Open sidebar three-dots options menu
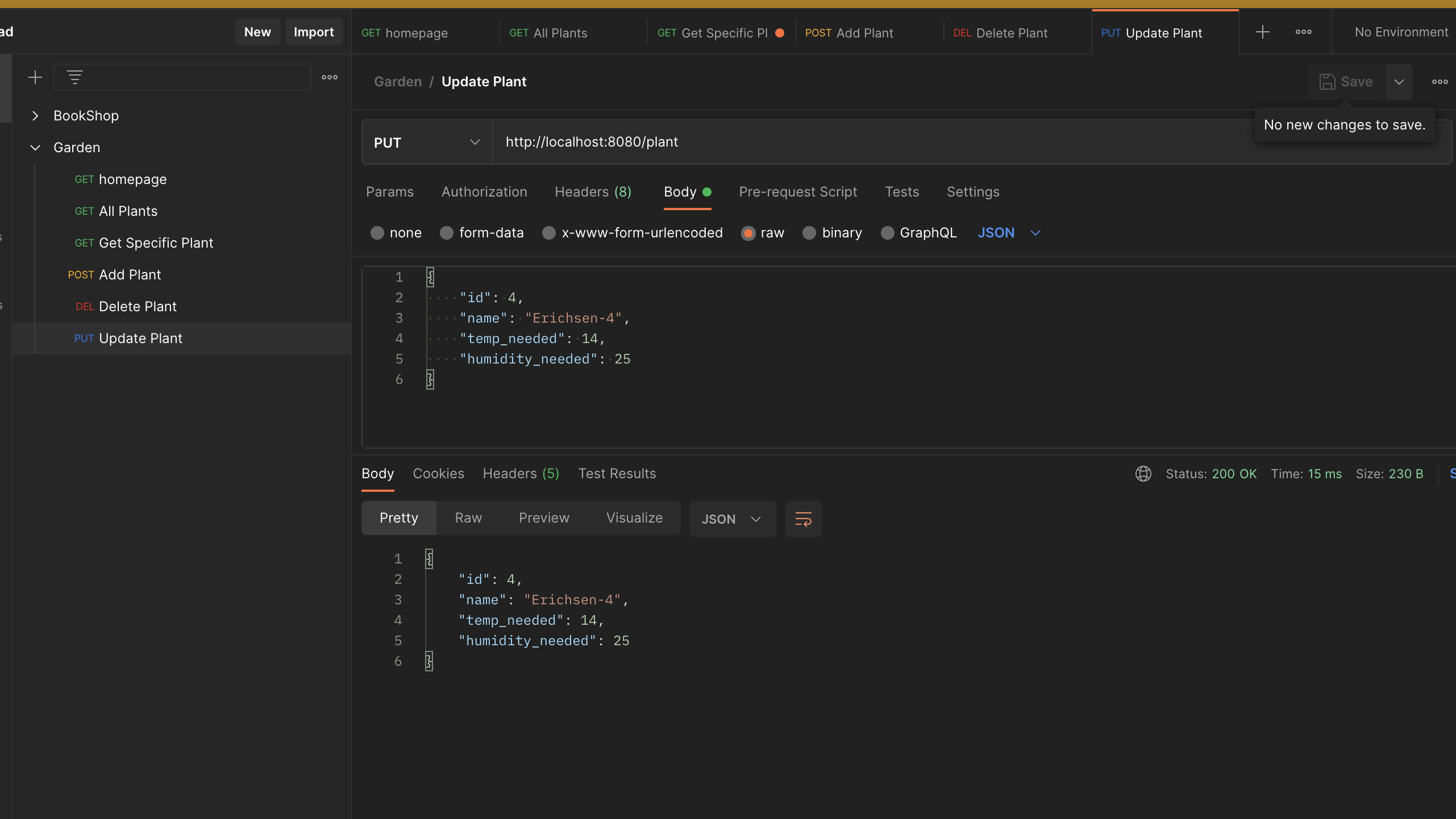1456x819 pixels. click(330, 77)
